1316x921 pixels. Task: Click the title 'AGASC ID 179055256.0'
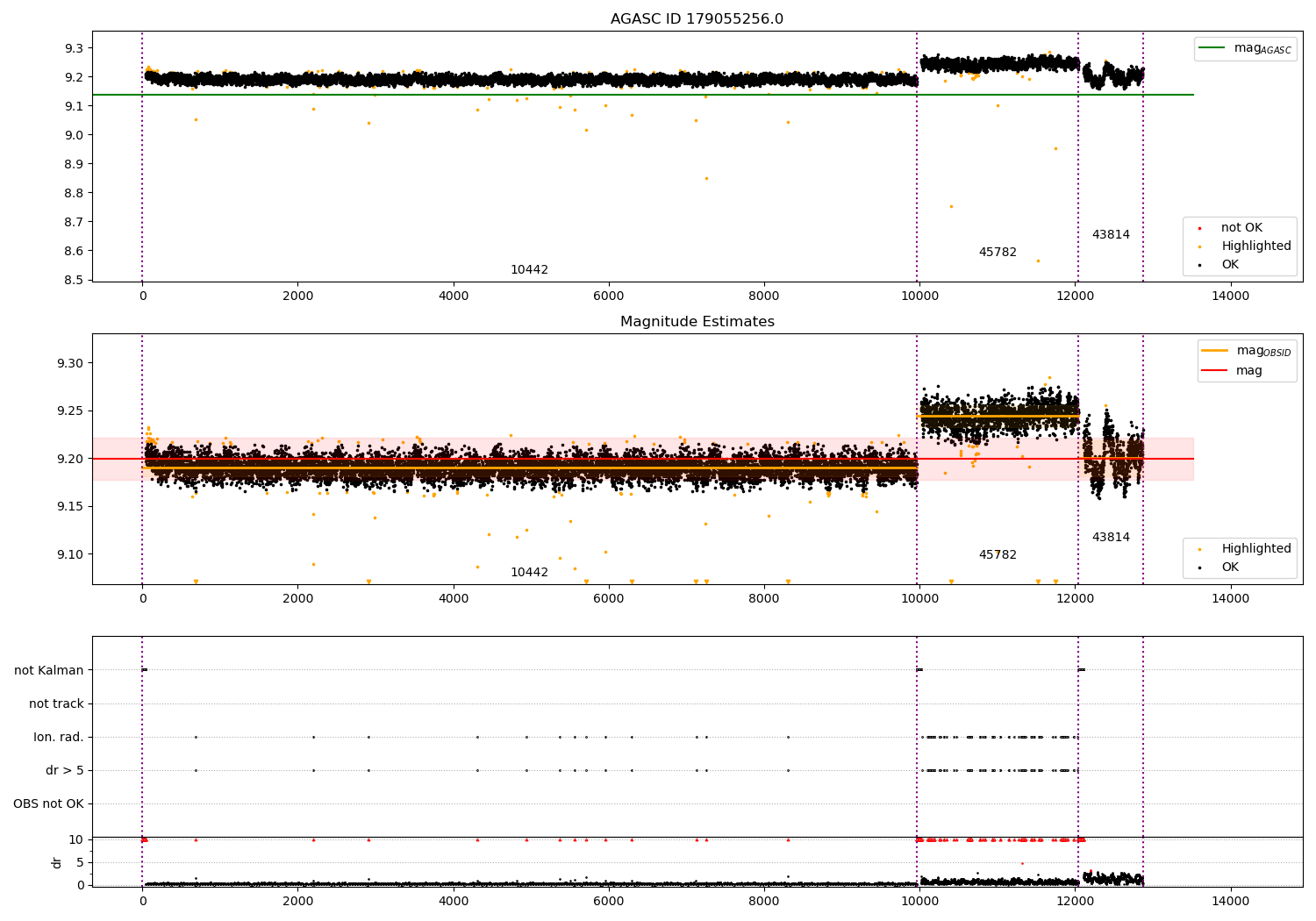(697, 19)
